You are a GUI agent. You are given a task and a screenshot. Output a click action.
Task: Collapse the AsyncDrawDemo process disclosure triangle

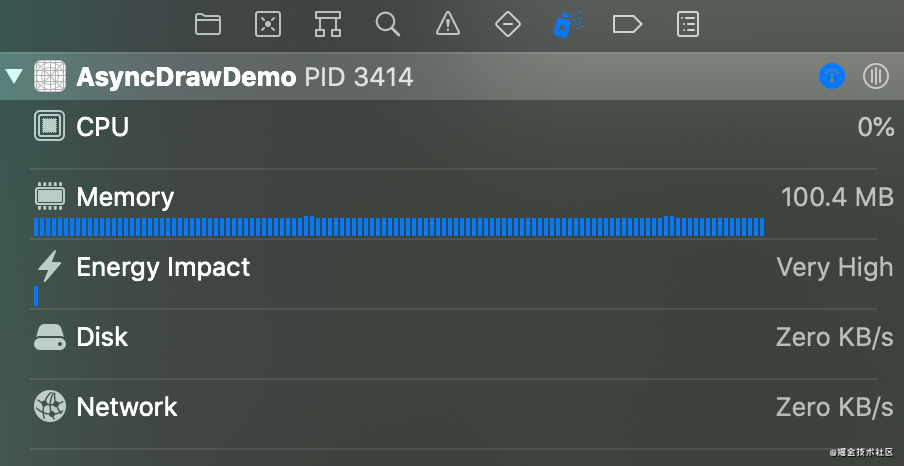tap(14, 76)
